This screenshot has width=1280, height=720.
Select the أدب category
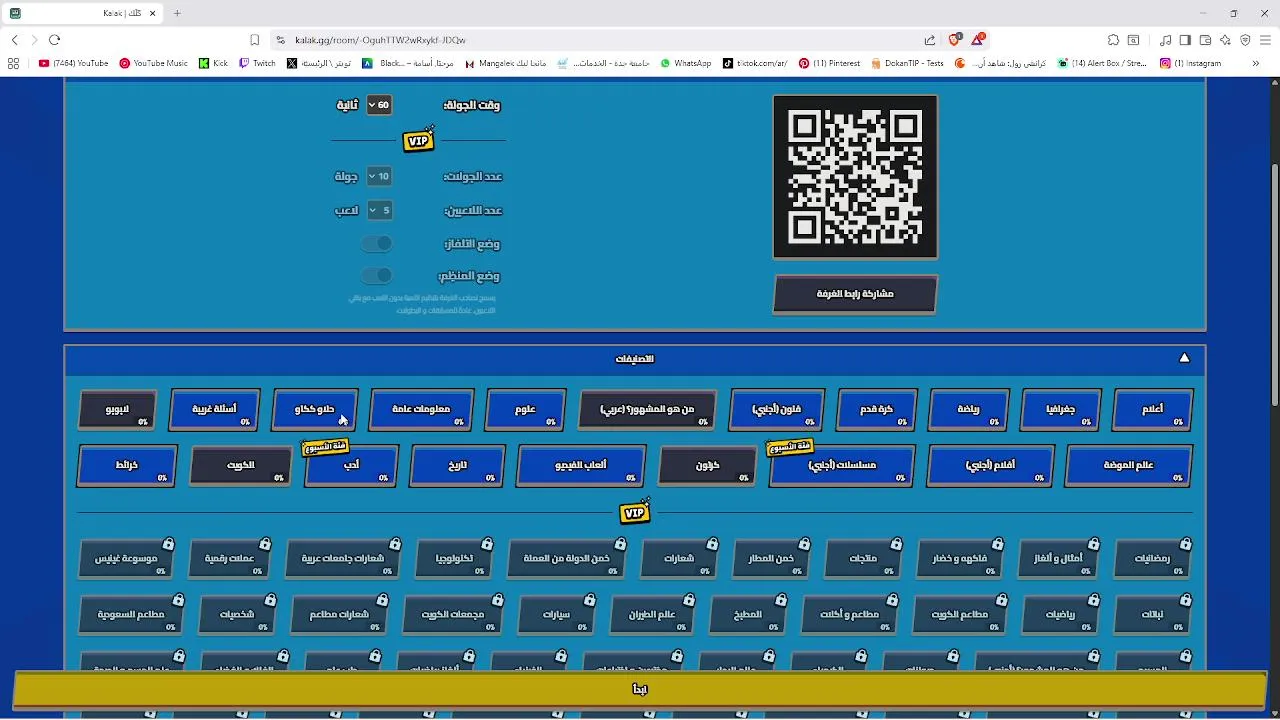(351, 466)
